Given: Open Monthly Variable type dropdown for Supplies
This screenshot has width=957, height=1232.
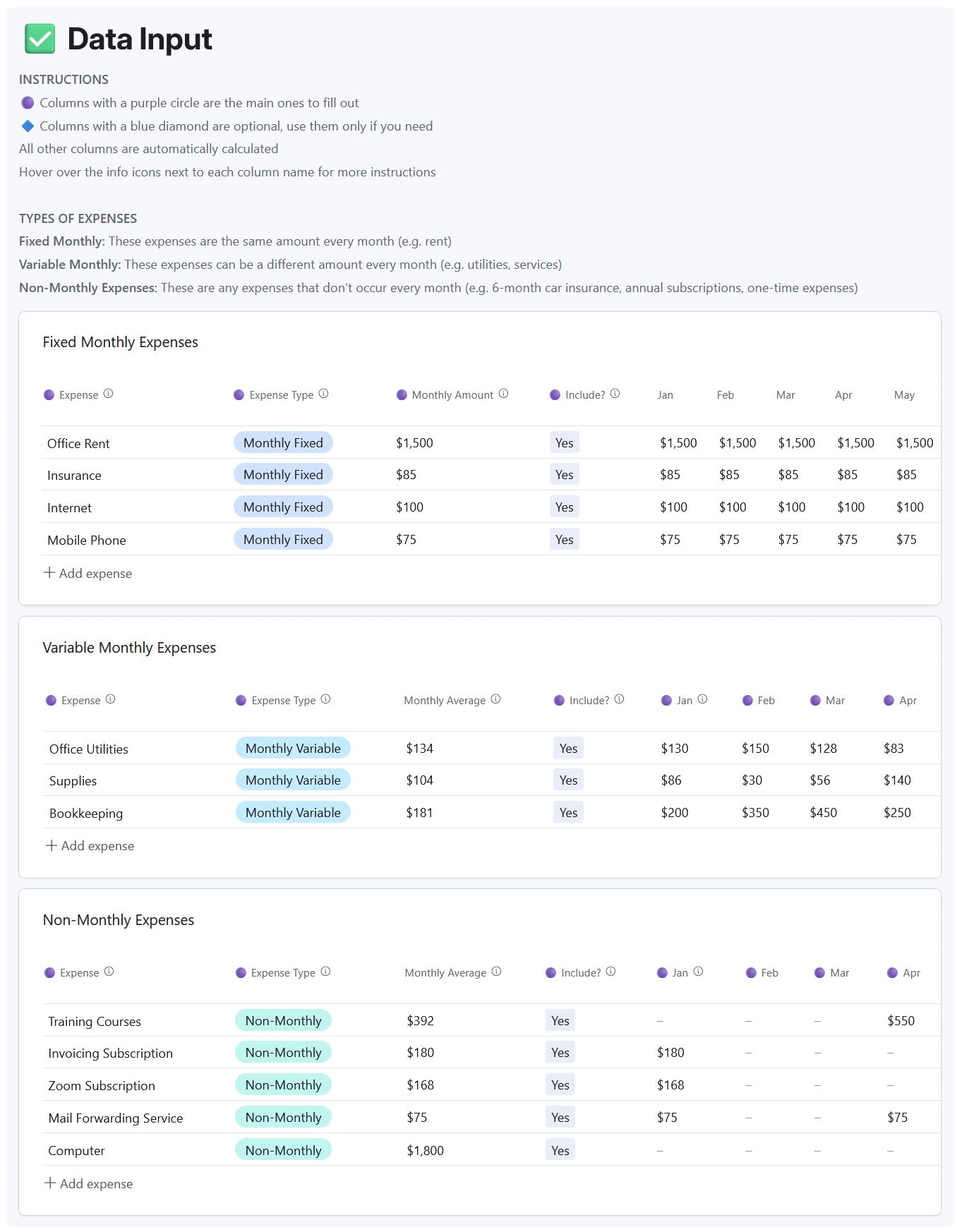Looking at the screenshot, I should point(293,780).
